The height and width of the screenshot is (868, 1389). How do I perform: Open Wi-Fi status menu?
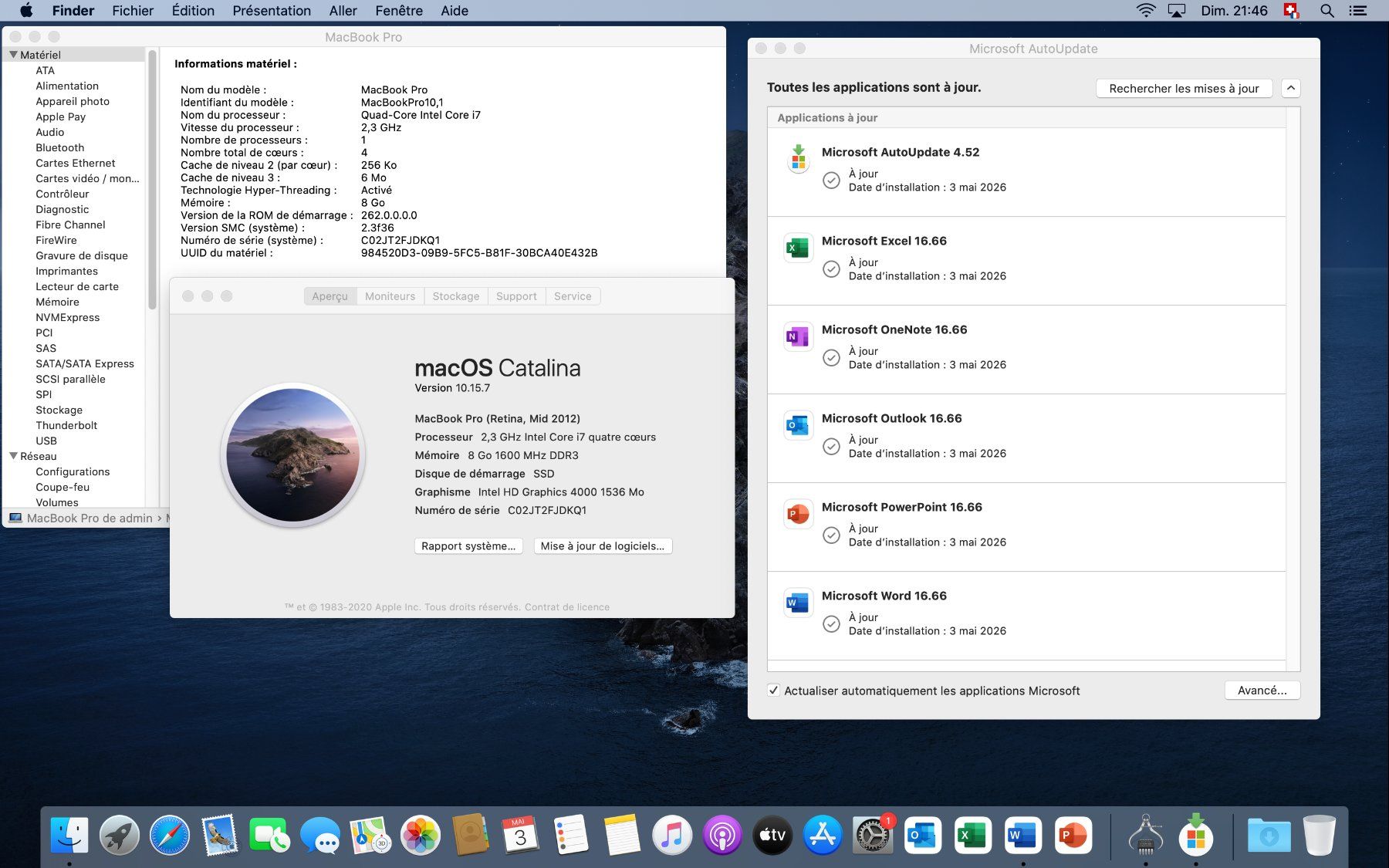[1146, 11]
